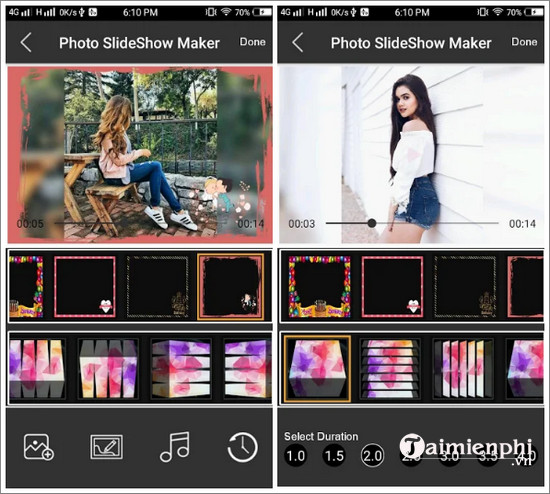Click the playback slider handle on the right screen

click(372, 223)
